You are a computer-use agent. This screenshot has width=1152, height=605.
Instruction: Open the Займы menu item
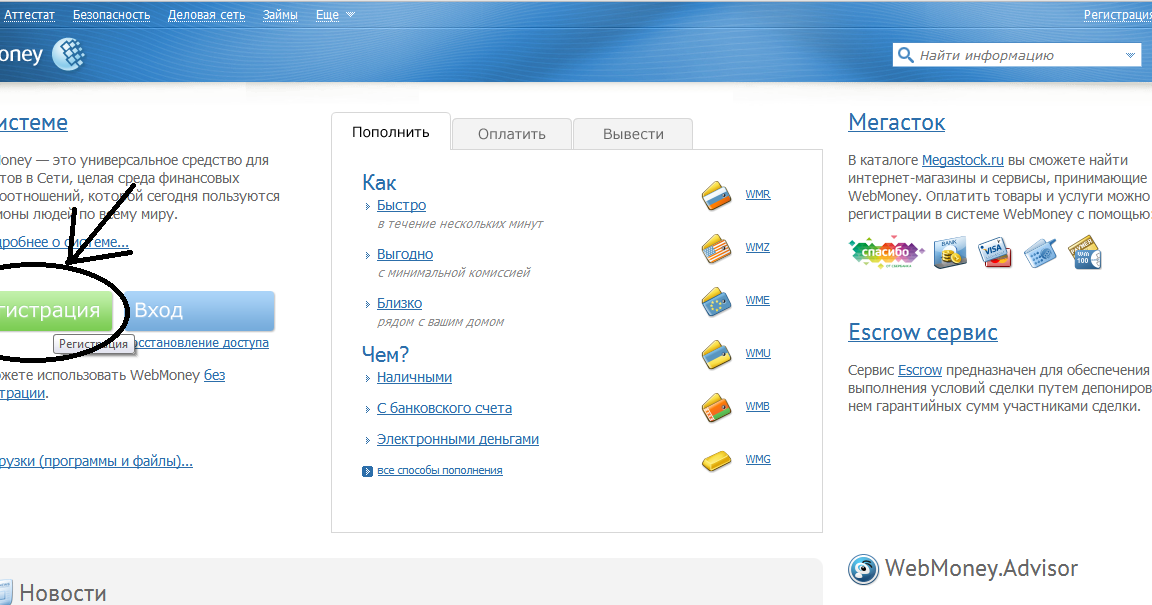click(281, 15)
